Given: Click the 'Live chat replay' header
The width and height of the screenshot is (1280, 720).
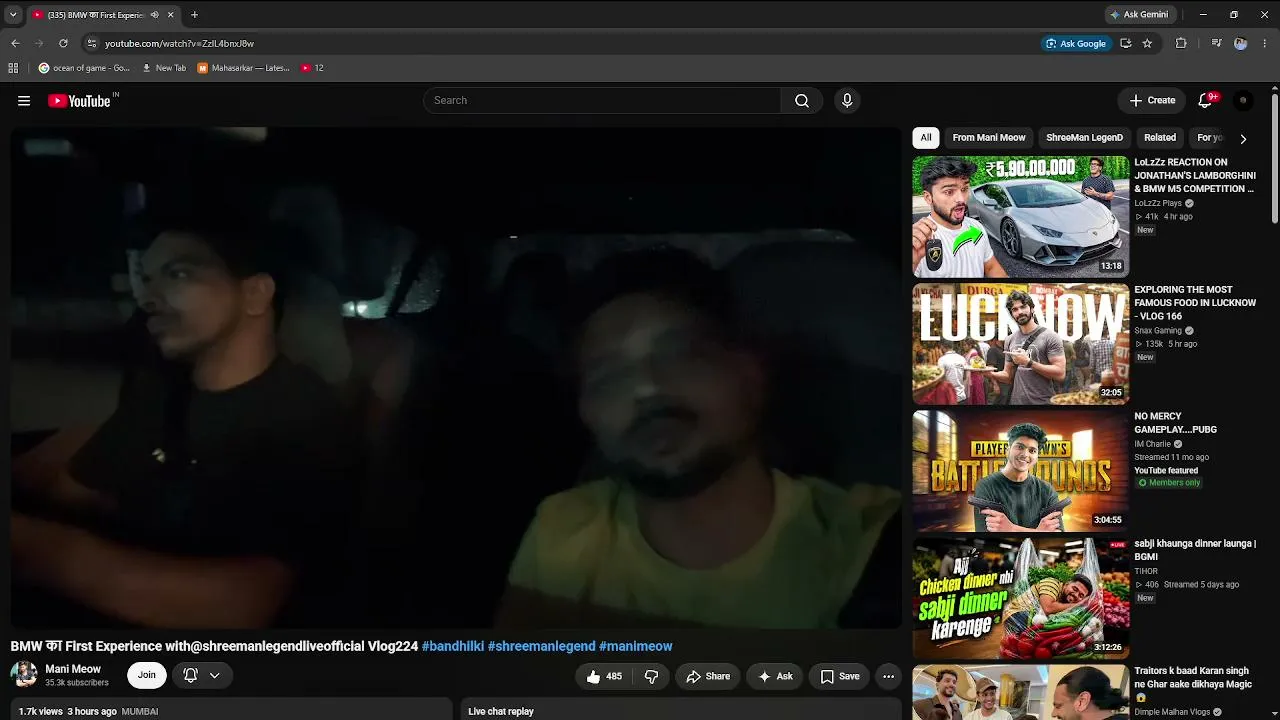Looking at the screenshot, I should [x=501, y=711].
